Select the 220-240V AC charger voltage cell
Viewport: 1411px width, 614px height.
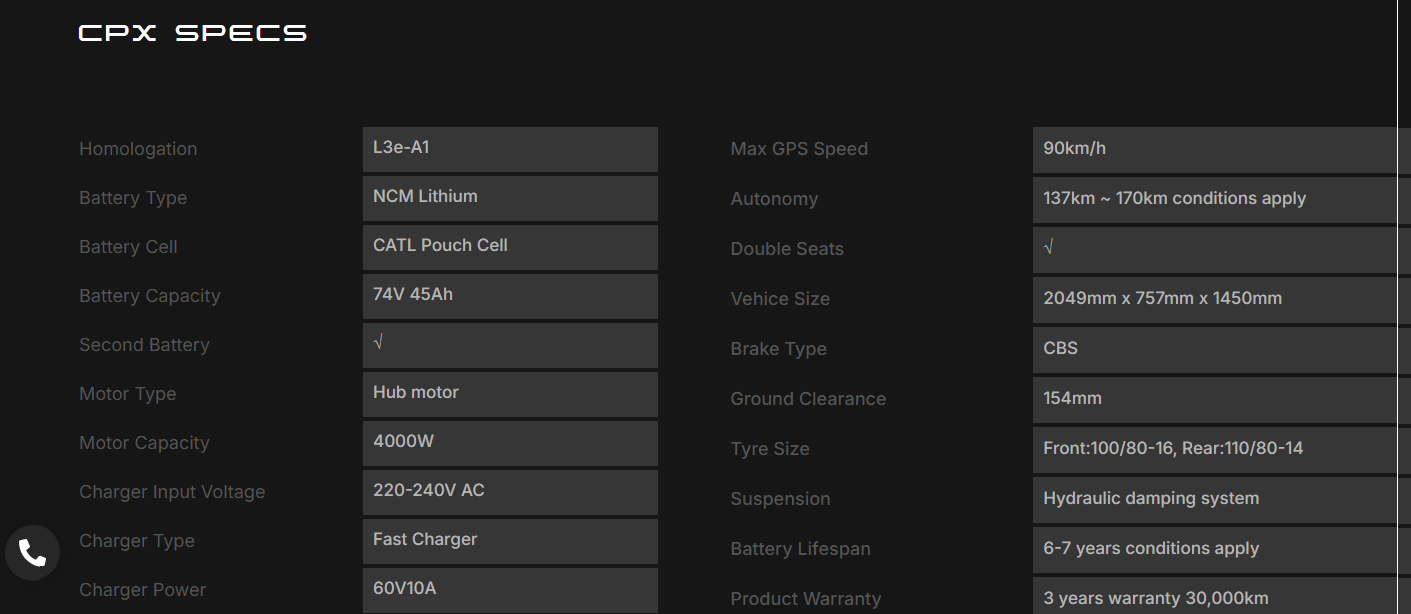[x=510, y=493]
